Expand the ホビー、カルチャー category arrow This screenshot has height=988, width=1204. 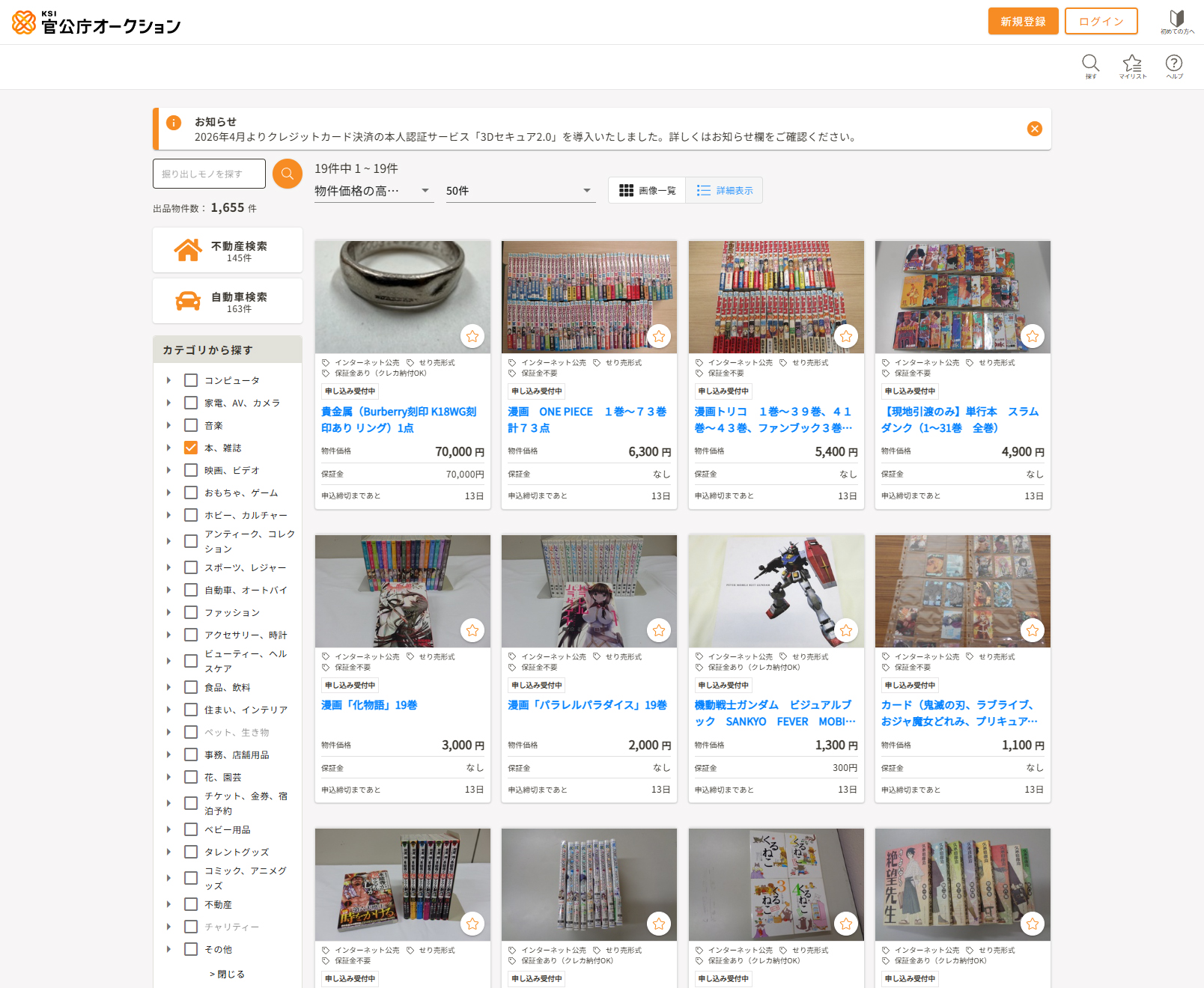[168, 515]
